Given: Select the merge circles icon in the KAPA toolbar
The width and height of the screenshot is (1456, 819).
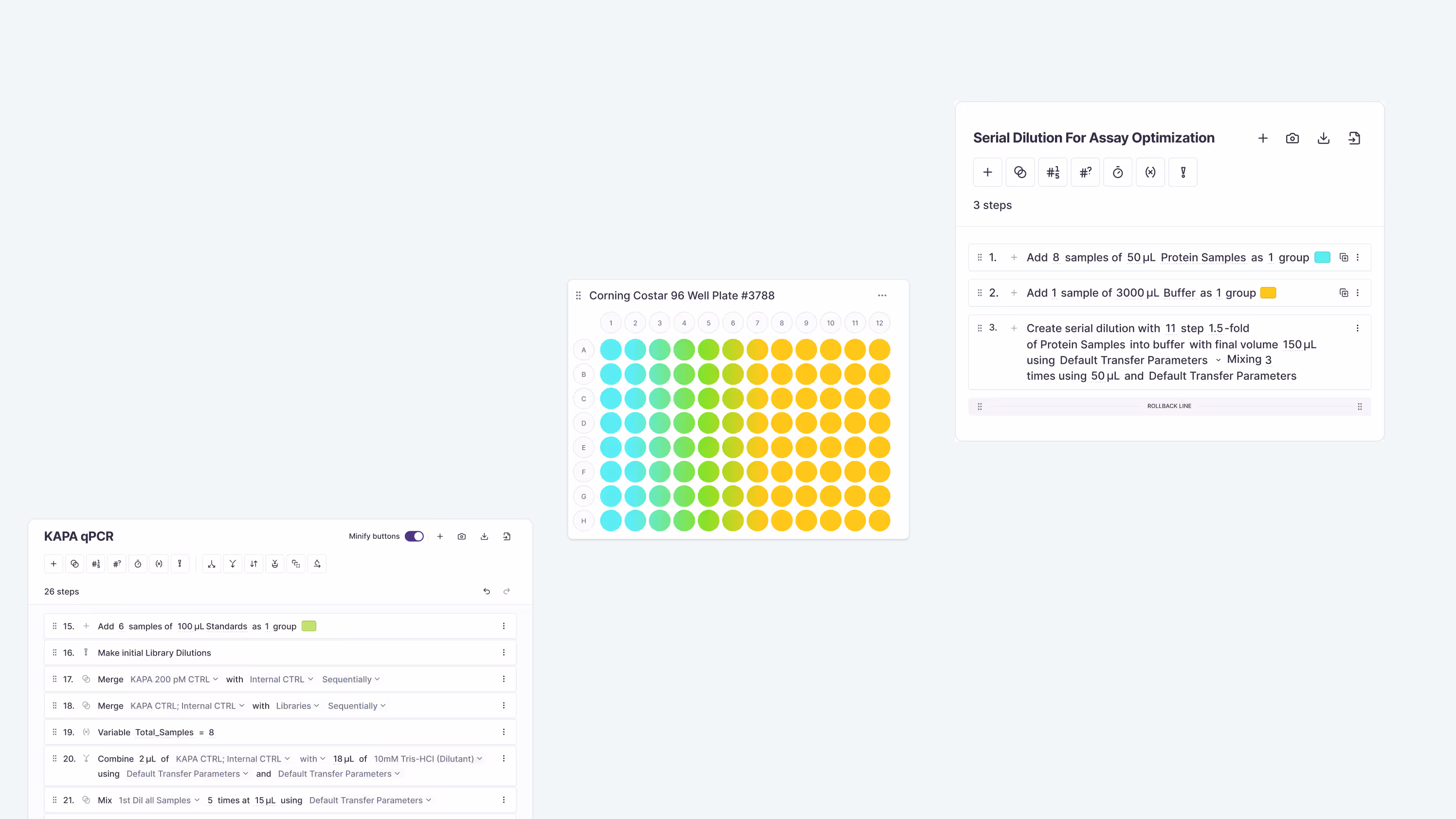Looking at the screenshot, I should pyautogui.click(x=74, y=564).
